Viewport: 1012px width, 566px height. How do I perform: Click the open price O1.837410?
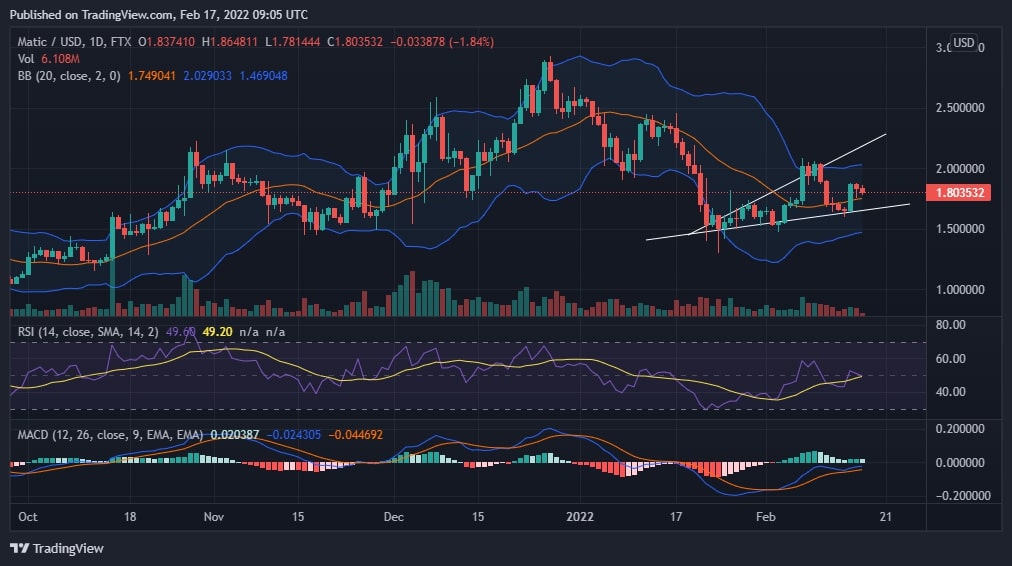[x=167, y=42]
